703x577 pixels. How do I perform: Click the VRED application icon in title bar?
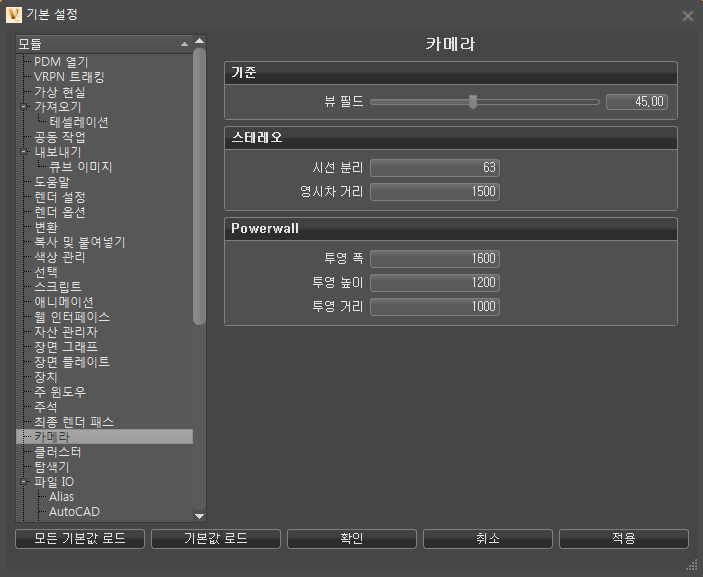(13, 15)
